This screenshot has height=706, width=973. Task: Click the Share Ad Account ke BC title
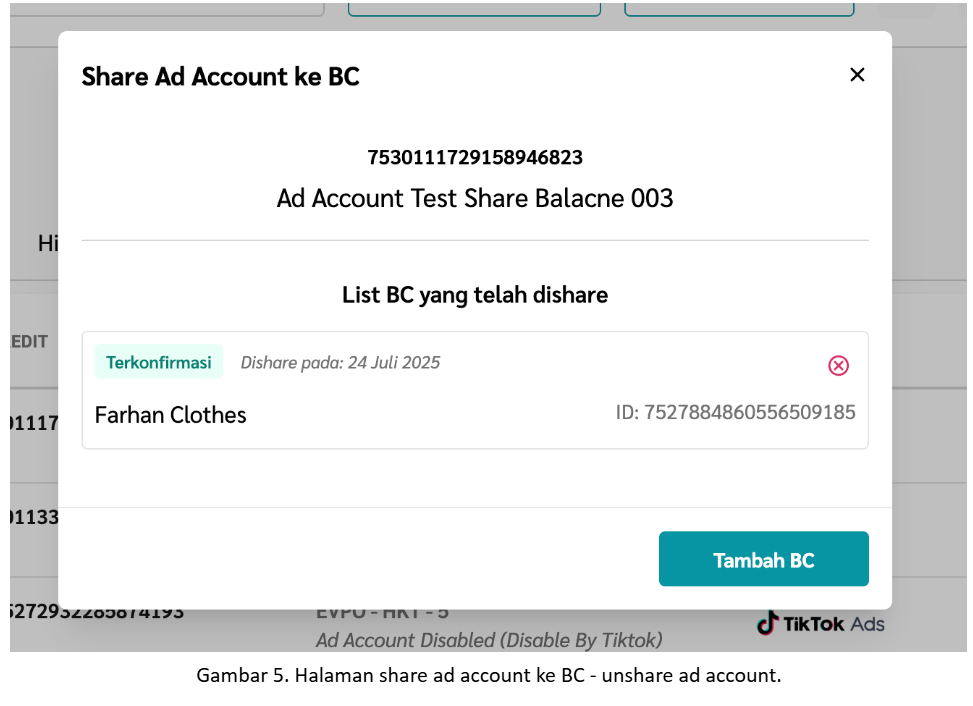220,77
